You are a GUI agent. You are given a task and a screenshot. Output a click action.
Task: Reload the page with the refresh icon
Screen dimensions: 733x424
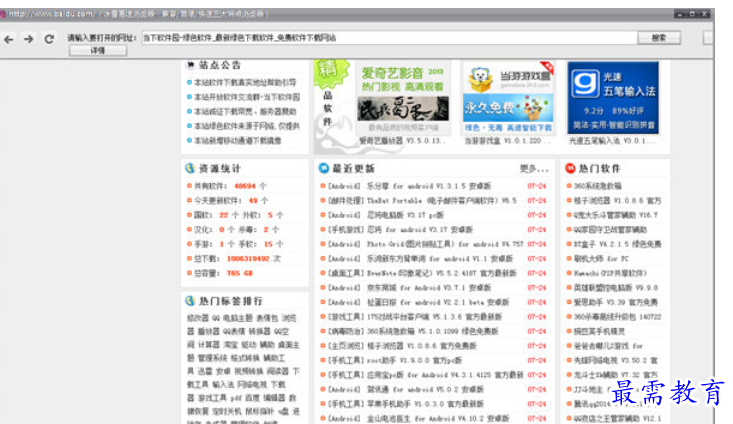point(49,39)
